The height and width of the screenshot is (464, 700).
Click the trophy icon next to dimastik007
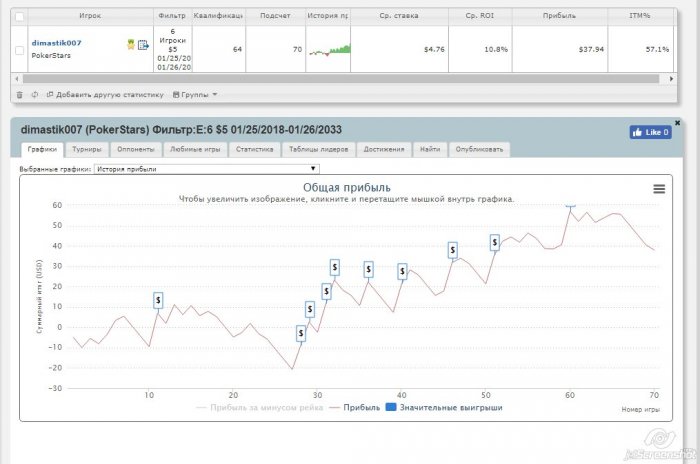pyautogui.click(x=131, y=45)
